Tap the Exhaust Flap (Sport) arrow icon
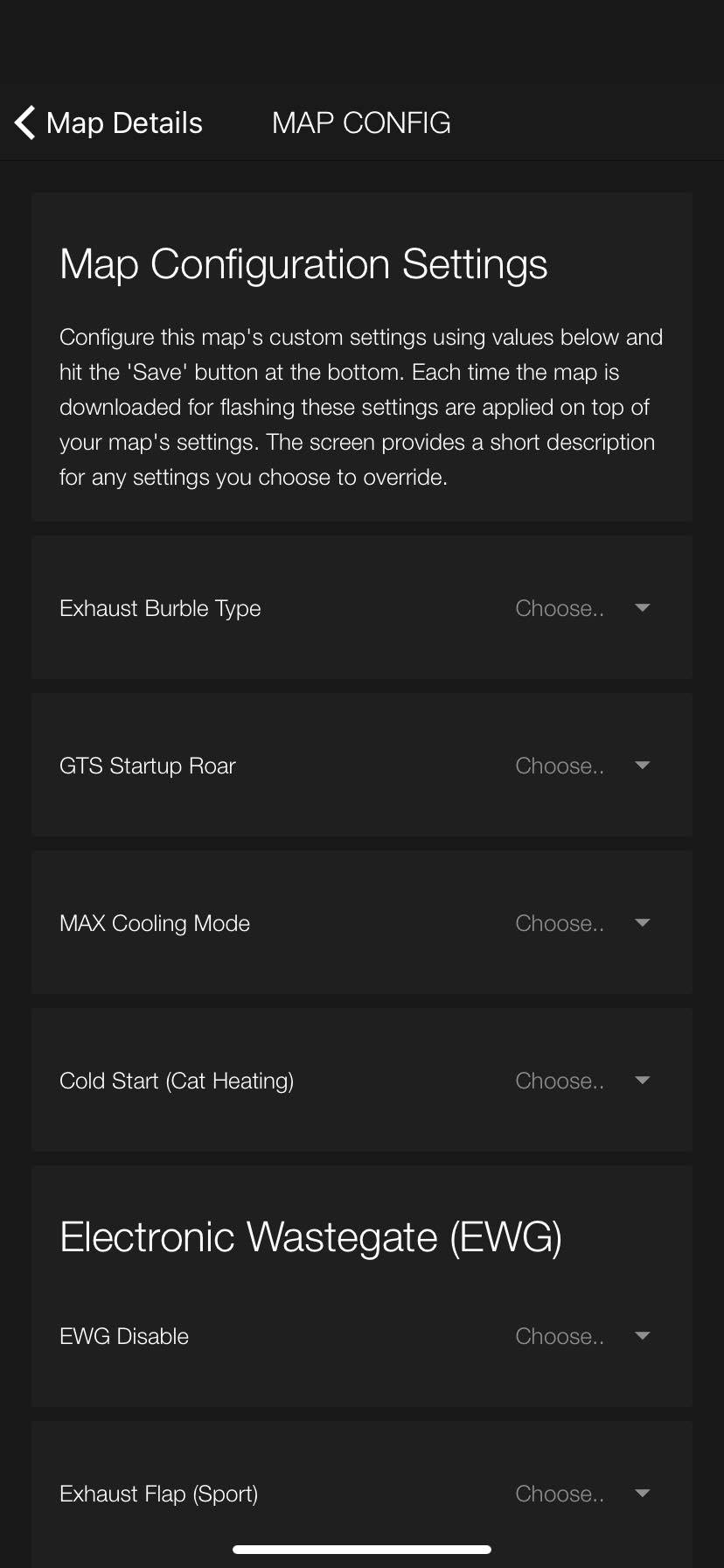 643,1494
